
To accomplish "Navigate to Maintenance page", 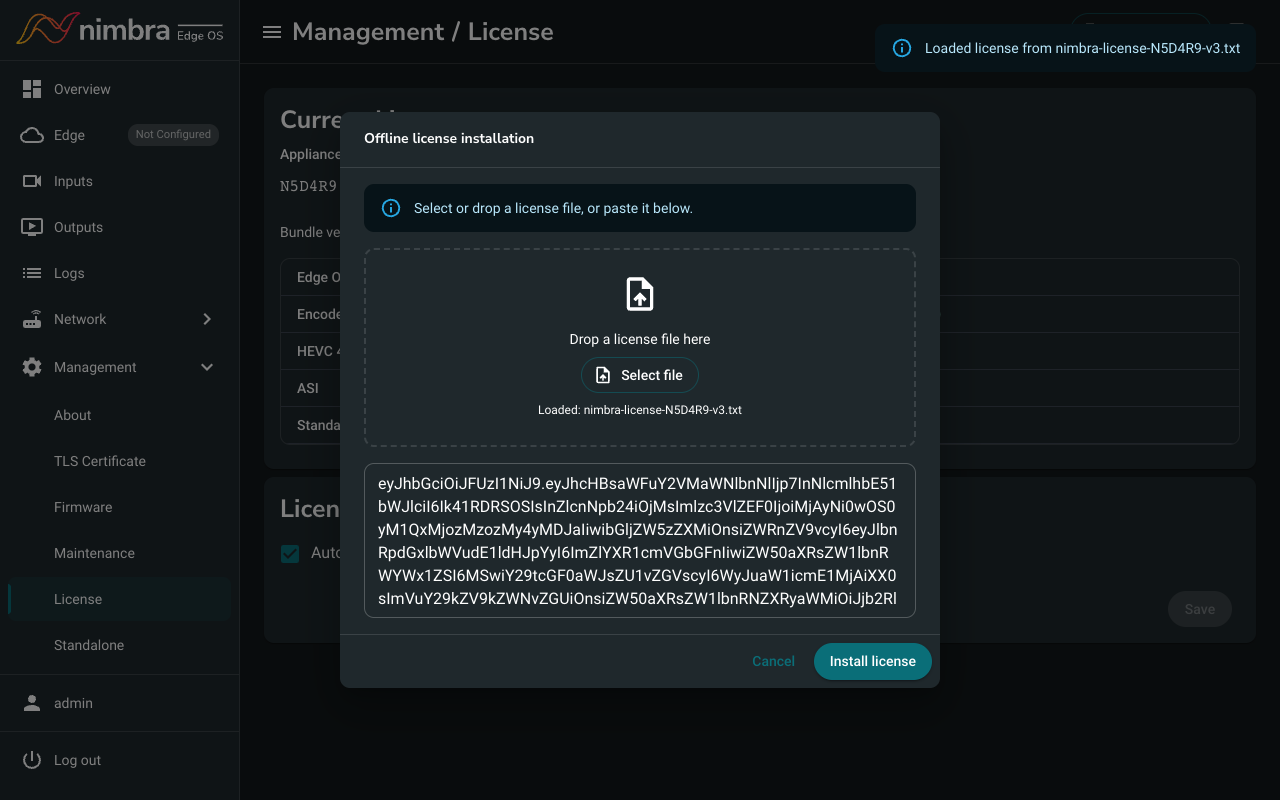I will 94,553.
